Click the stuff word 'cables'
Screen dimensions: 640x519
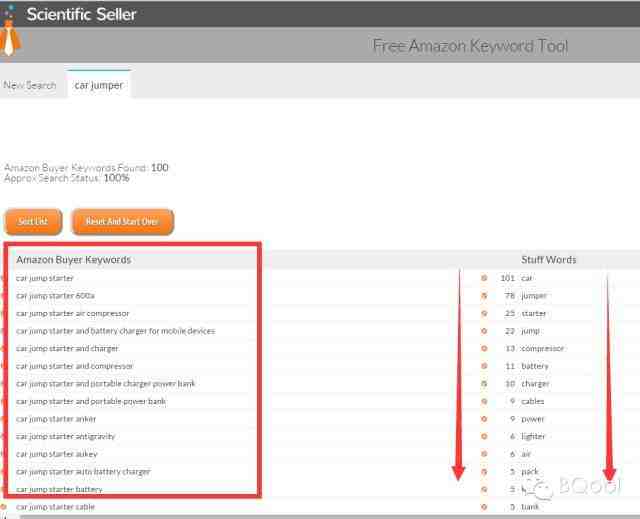(533, 401)
